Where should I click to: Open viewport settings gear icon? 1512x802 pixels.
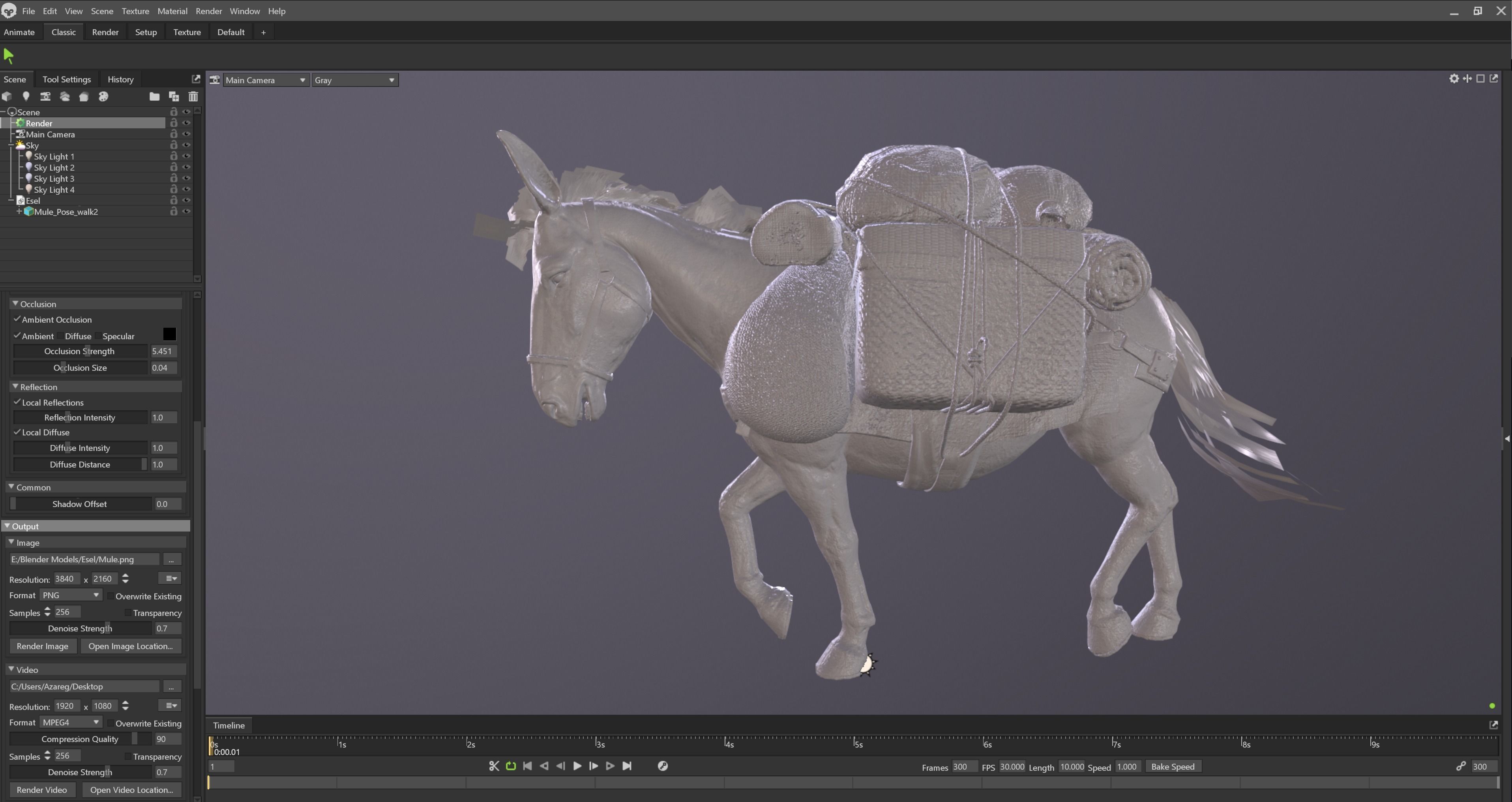point(1454,79)
